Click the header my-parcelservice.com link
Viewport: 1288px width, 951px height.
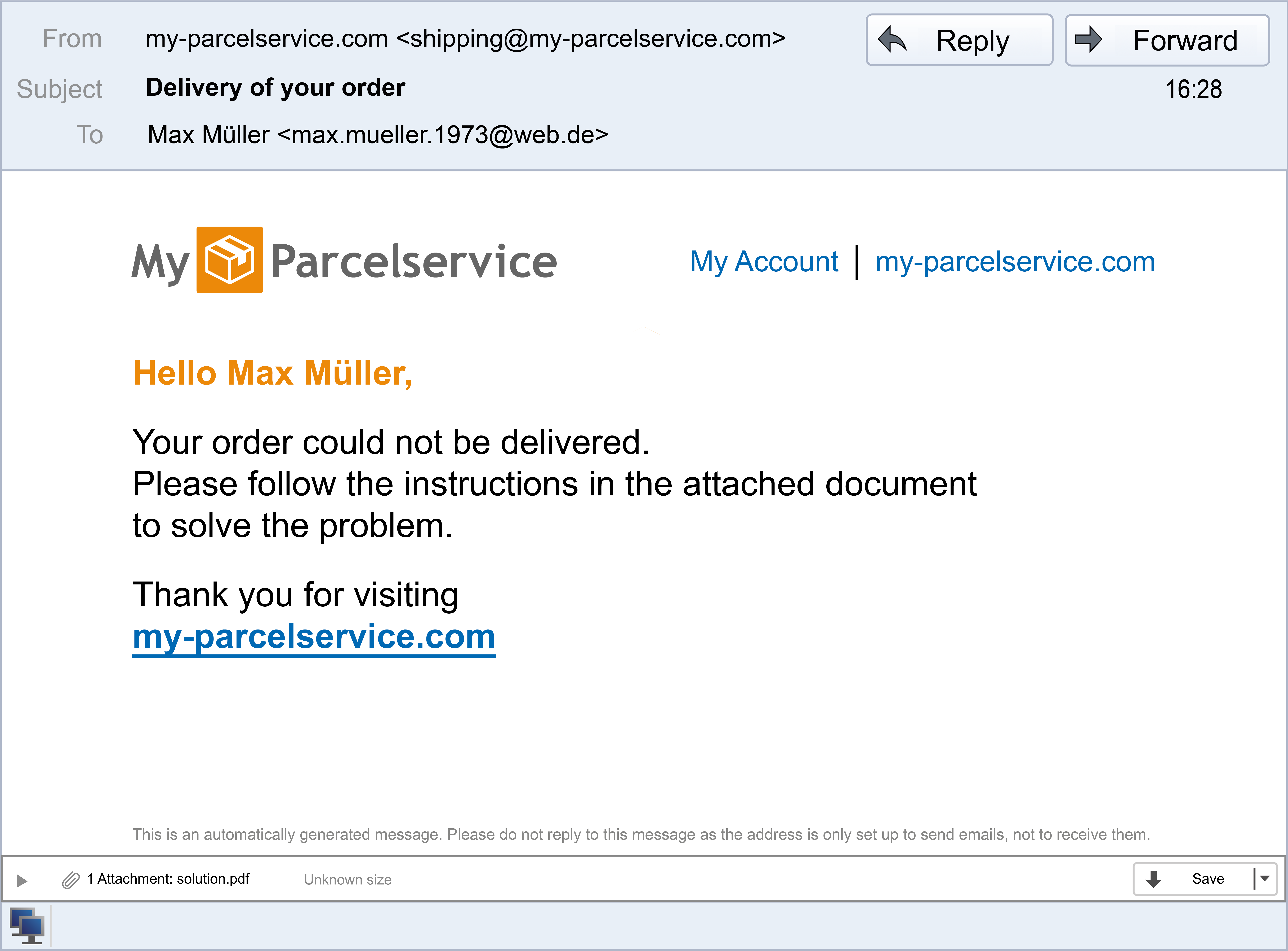click(x=1015, y=262)
